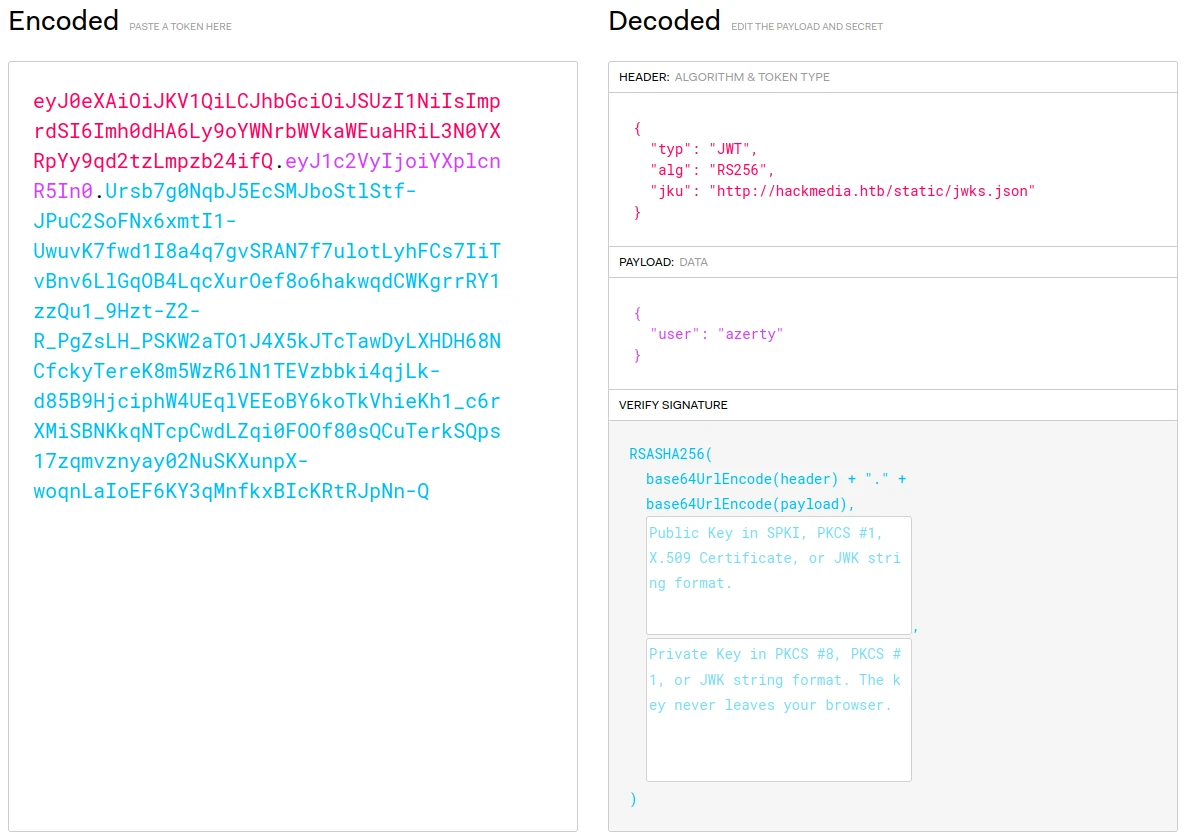Click the jku URL hackmedia.htb/static/jwks.json
This screenshot has height=839, width=1184.
(871, 190)
